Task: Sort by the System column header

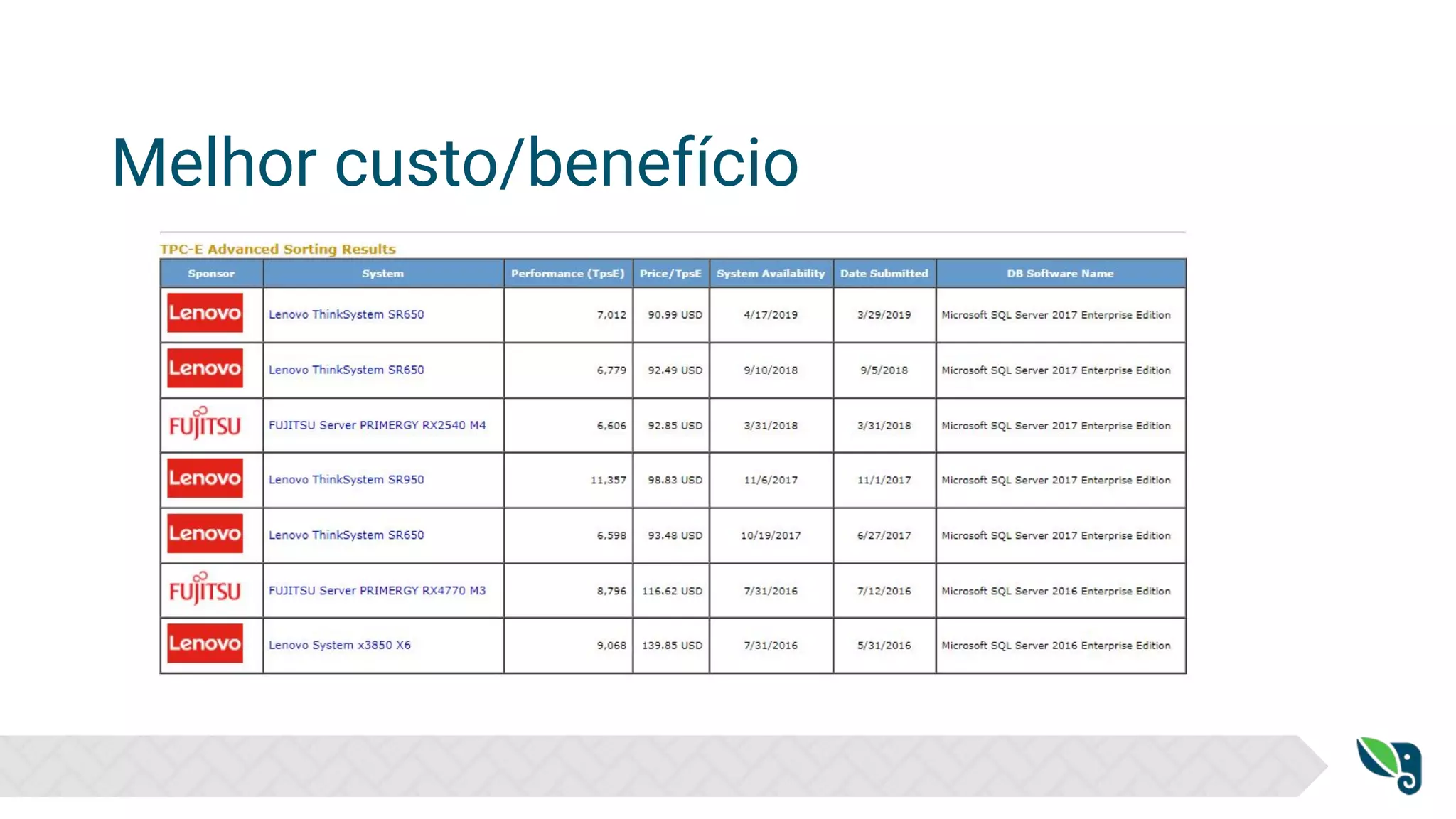Action: [383, 274]
